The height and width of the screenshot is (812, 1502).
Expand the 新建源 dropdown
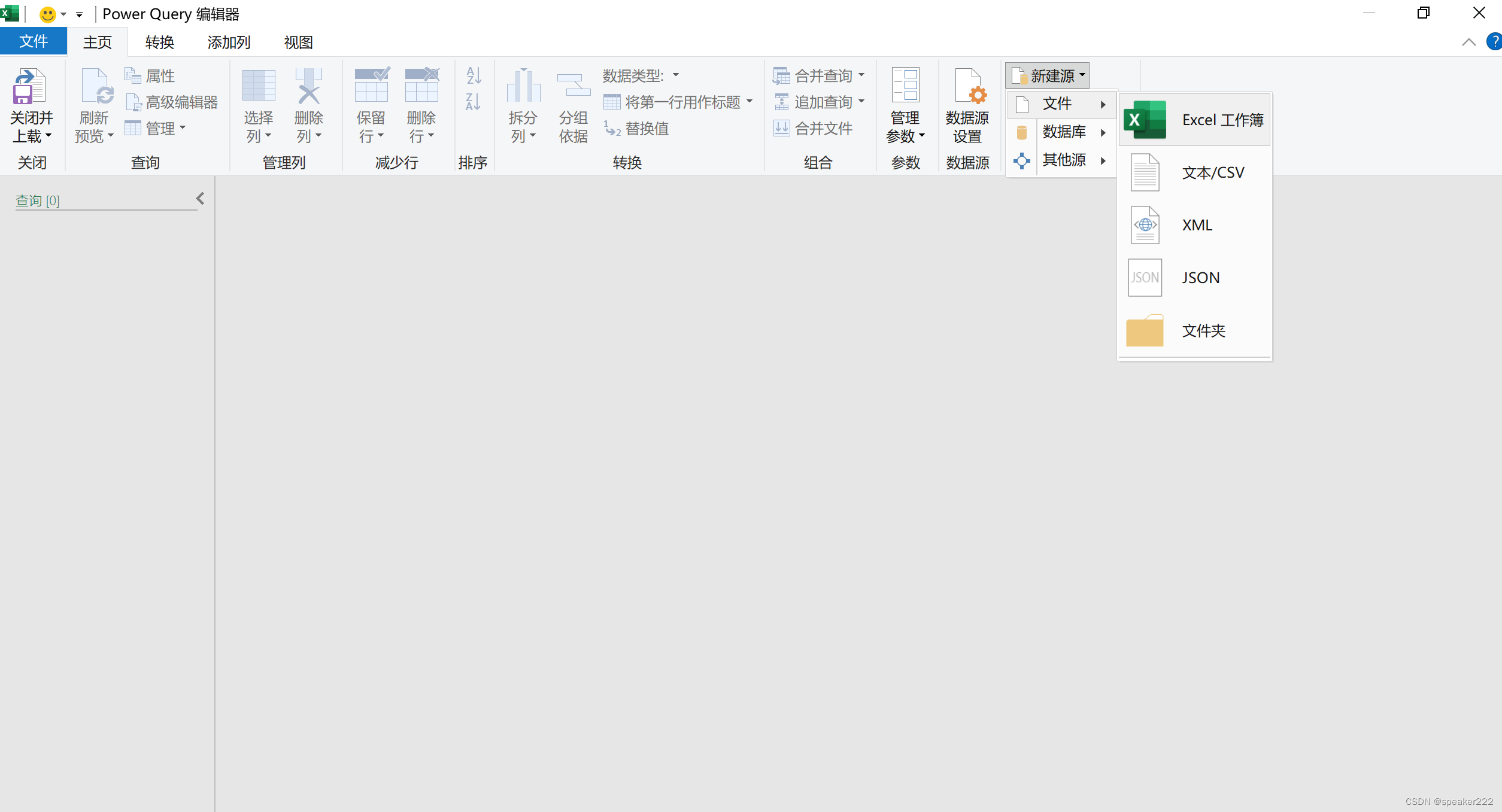[x=1048, y=76]
